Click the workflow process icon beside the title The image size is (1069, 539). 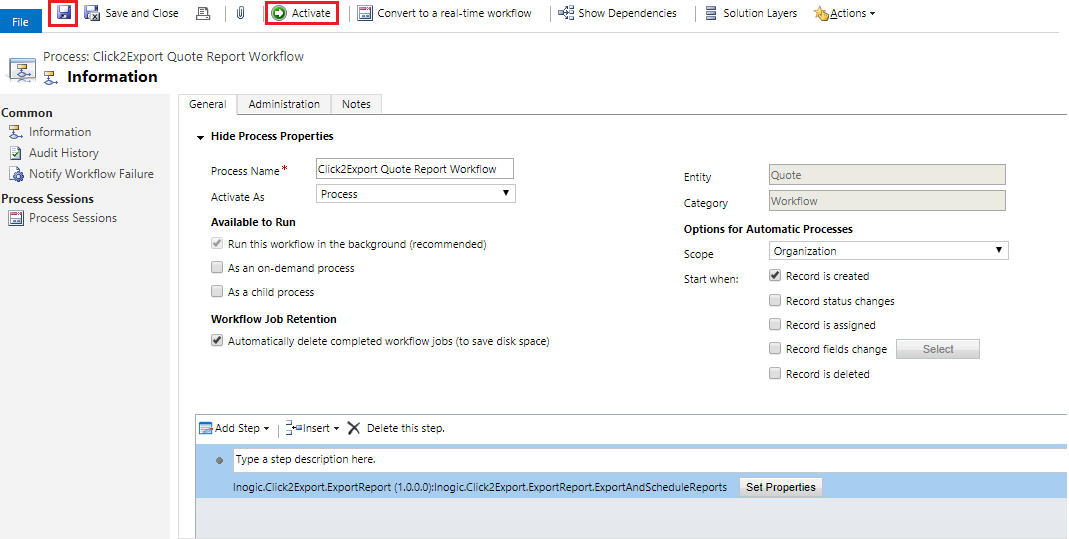click(x=22, y=71)
